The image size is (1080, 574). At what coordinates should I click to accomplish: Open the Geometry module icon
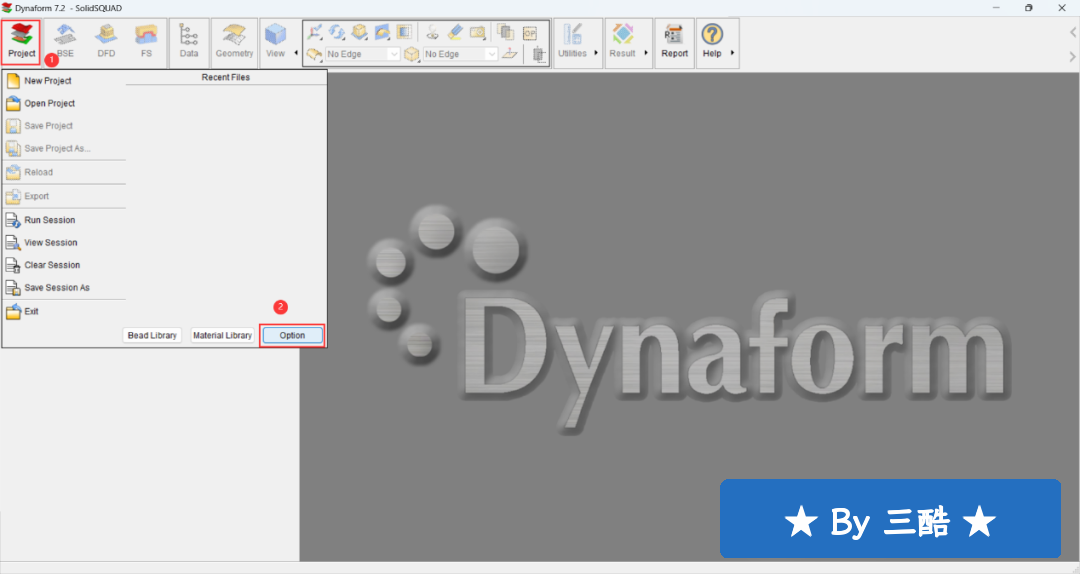(234, 42)
